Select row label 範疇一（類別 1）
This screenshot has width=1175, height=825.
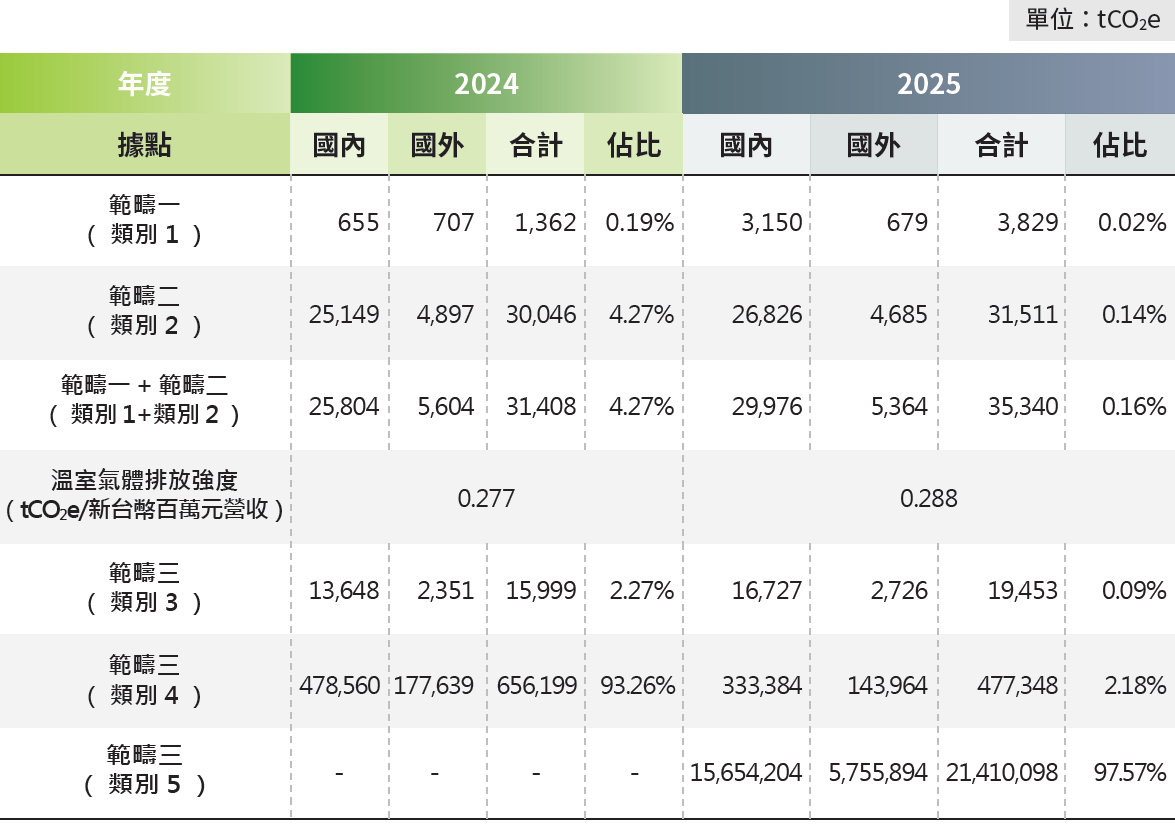(145, 220)
